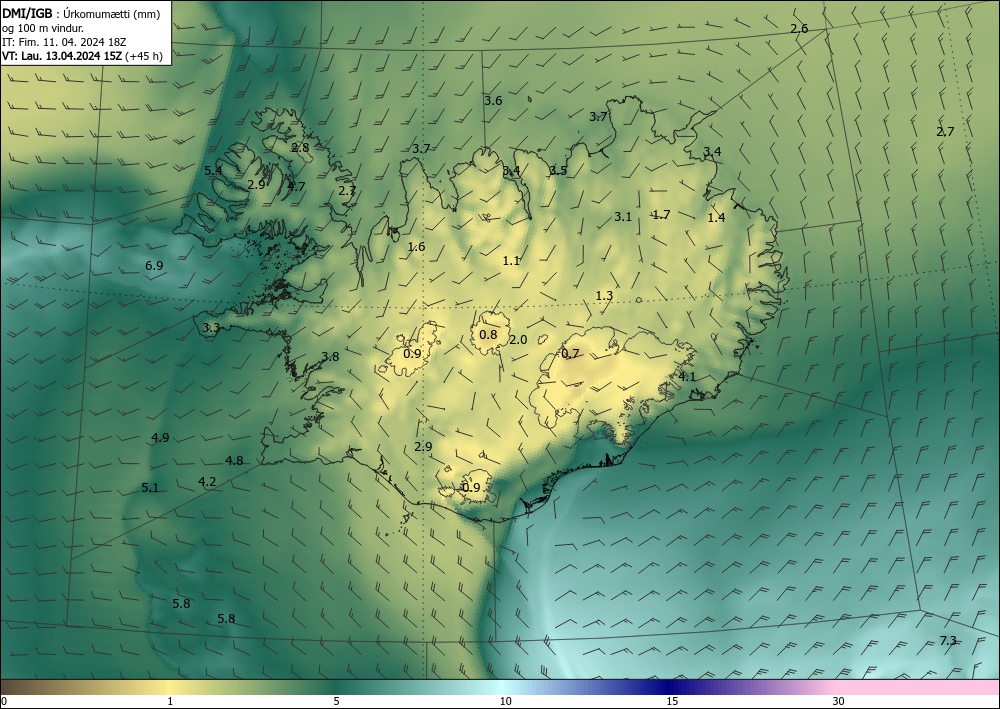Image resolution: width=1000 pixels, height=709 pixels.
Task: Click the '5' label on the color scale
Action: tap(336, 702)
